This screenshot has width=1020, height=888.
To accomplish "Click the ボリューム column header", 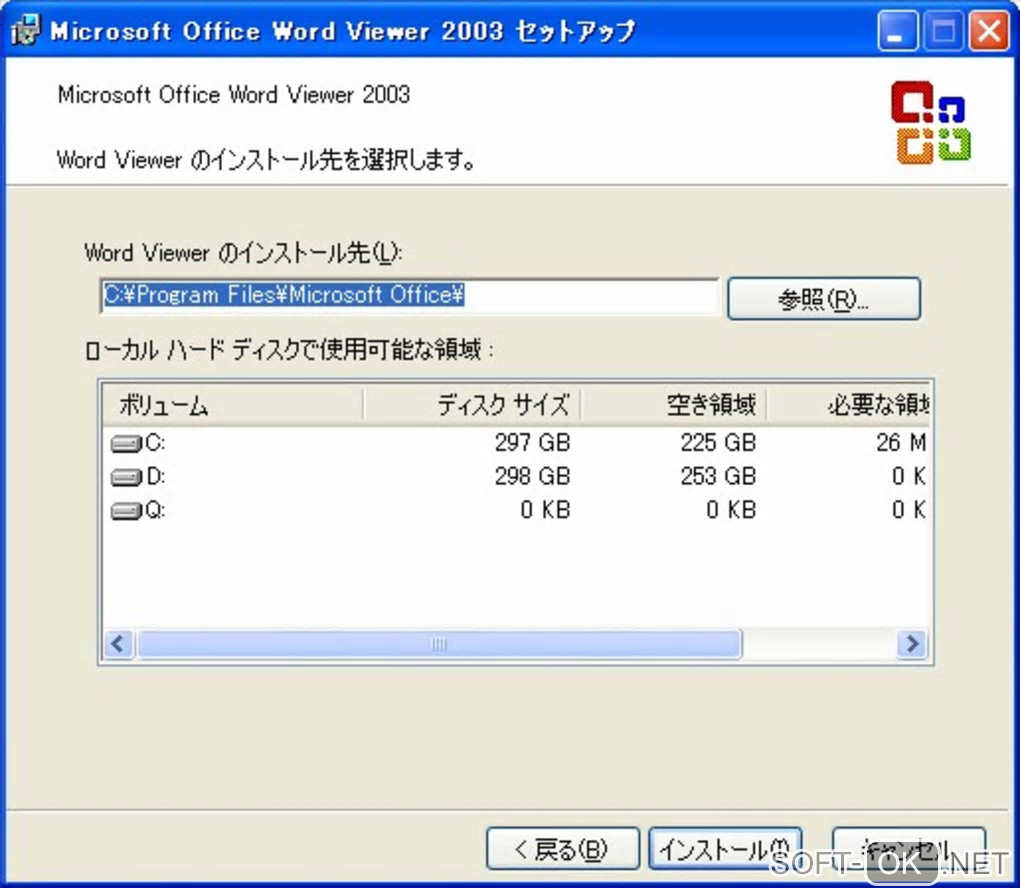I will click(x=233, y=405).
